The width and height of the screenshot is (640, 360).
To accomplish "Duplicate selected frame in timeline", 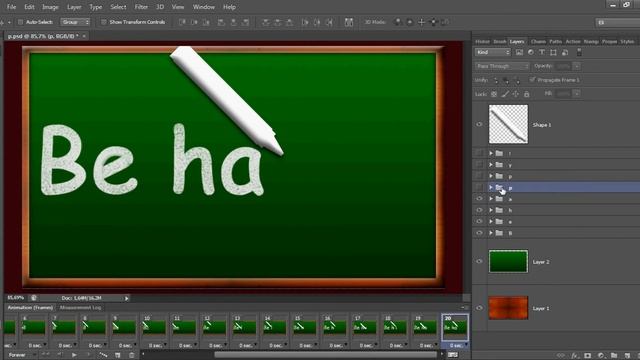I will pyautogui.click(x=118, y=355).
